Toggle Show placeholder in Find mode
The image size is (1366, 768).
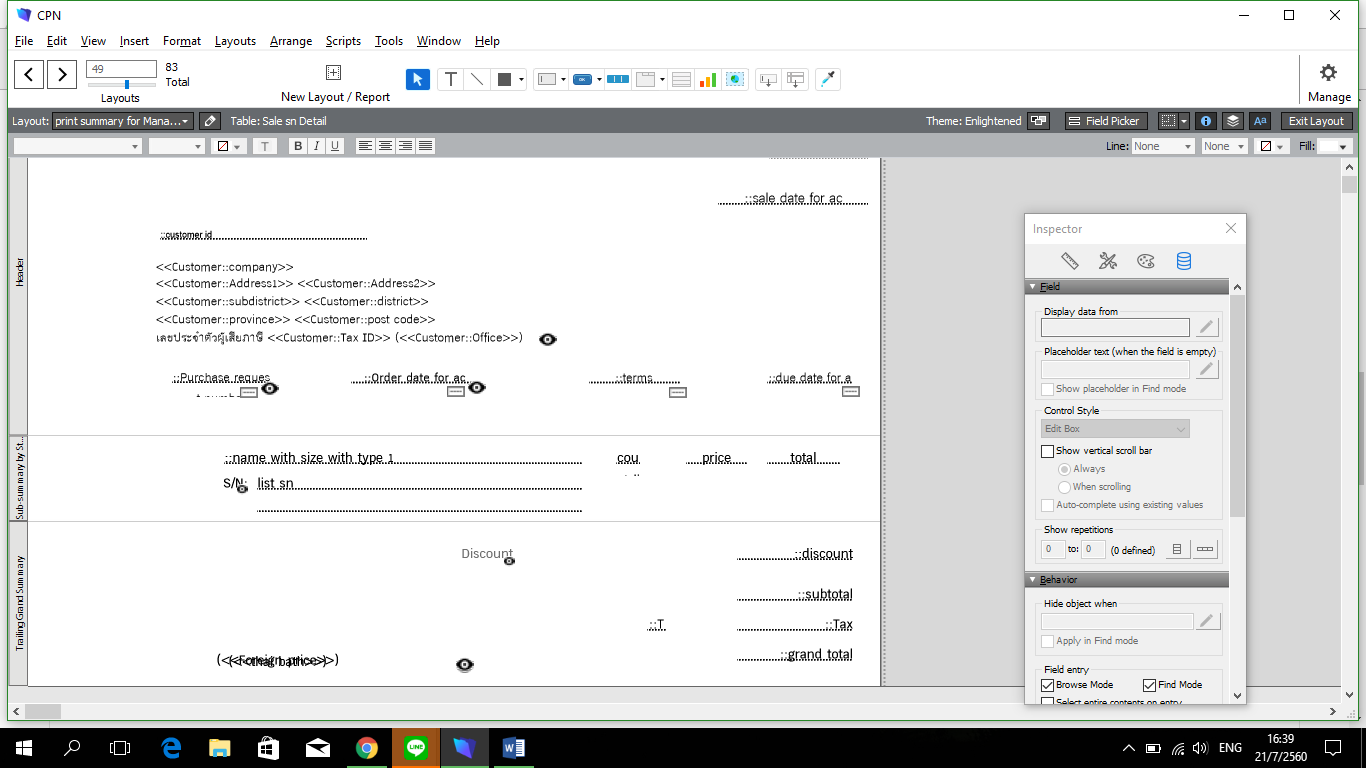pos(1048,389)
